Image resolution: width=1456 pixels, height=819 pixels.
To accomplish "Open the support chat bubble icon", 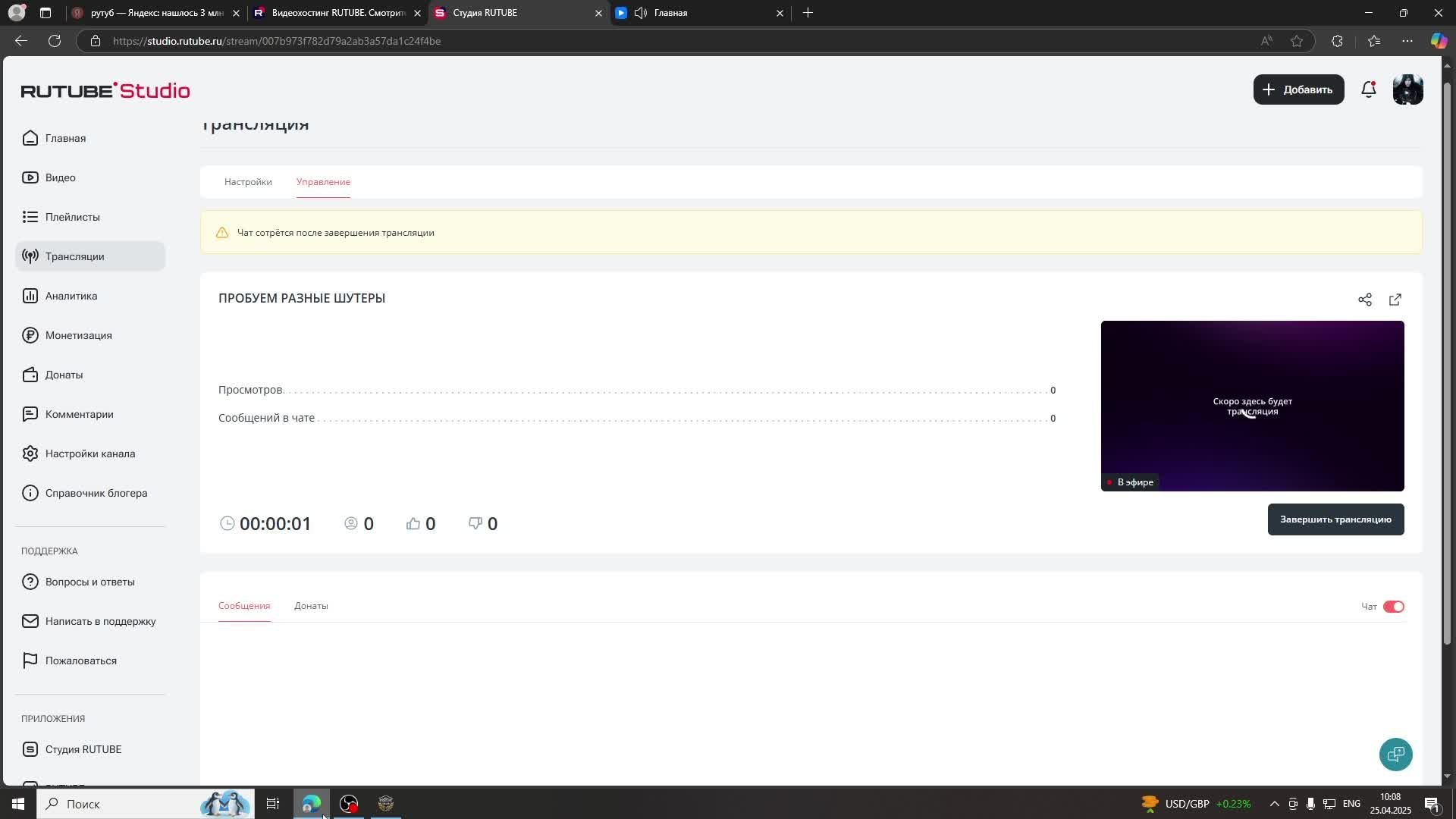I will (1395, 754).
